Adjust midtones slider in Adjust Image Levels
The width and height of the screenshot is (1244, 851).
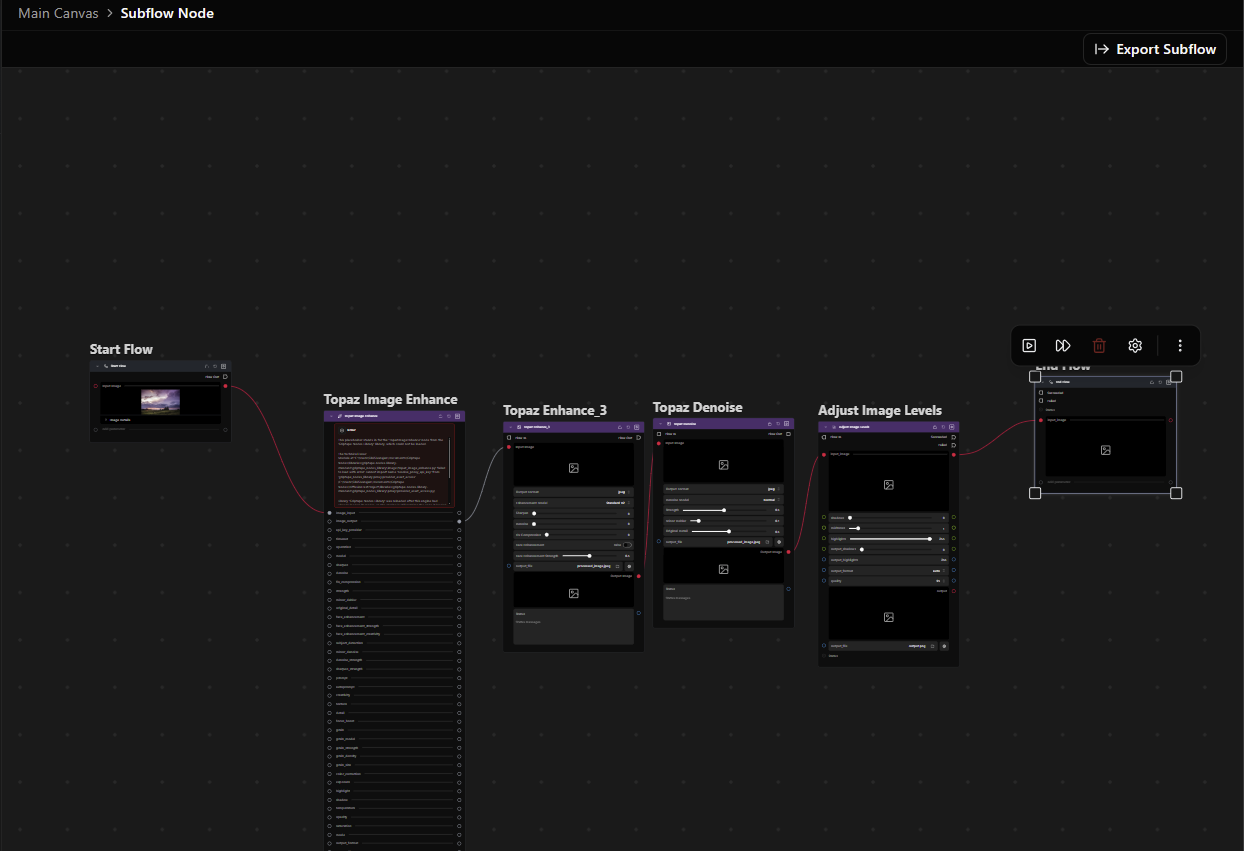[890, 528]
